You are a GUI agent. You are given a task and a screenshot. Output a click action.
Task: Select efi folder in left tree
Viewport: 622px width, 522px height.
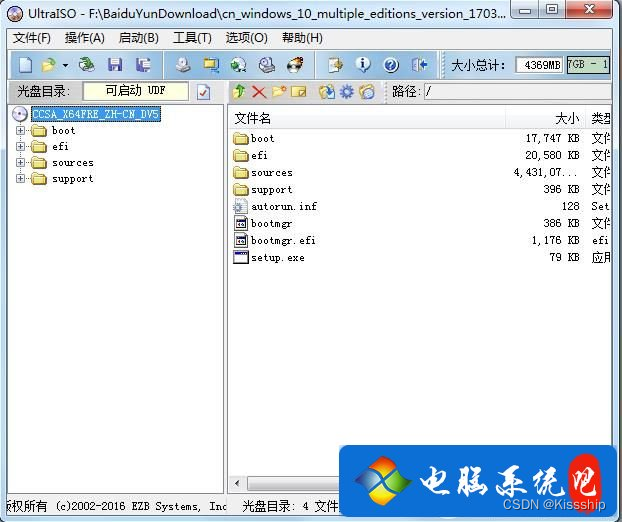60,146
